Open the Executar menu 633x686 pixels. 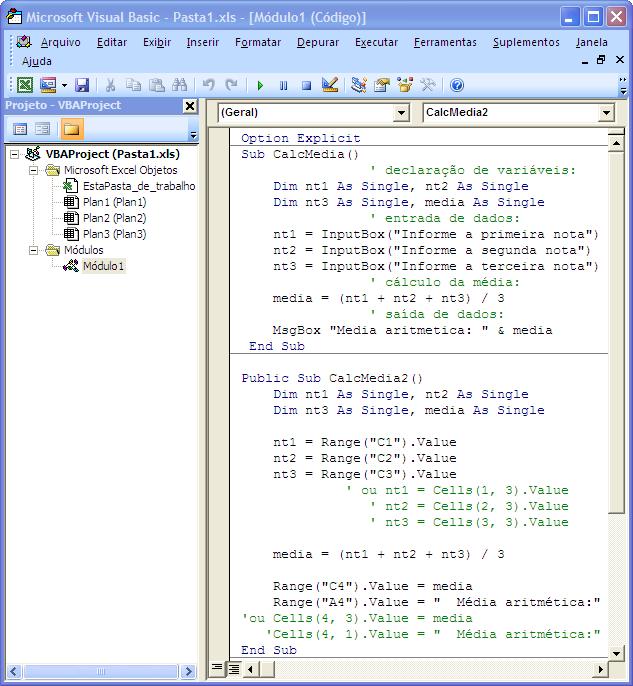tap(377, 42)
